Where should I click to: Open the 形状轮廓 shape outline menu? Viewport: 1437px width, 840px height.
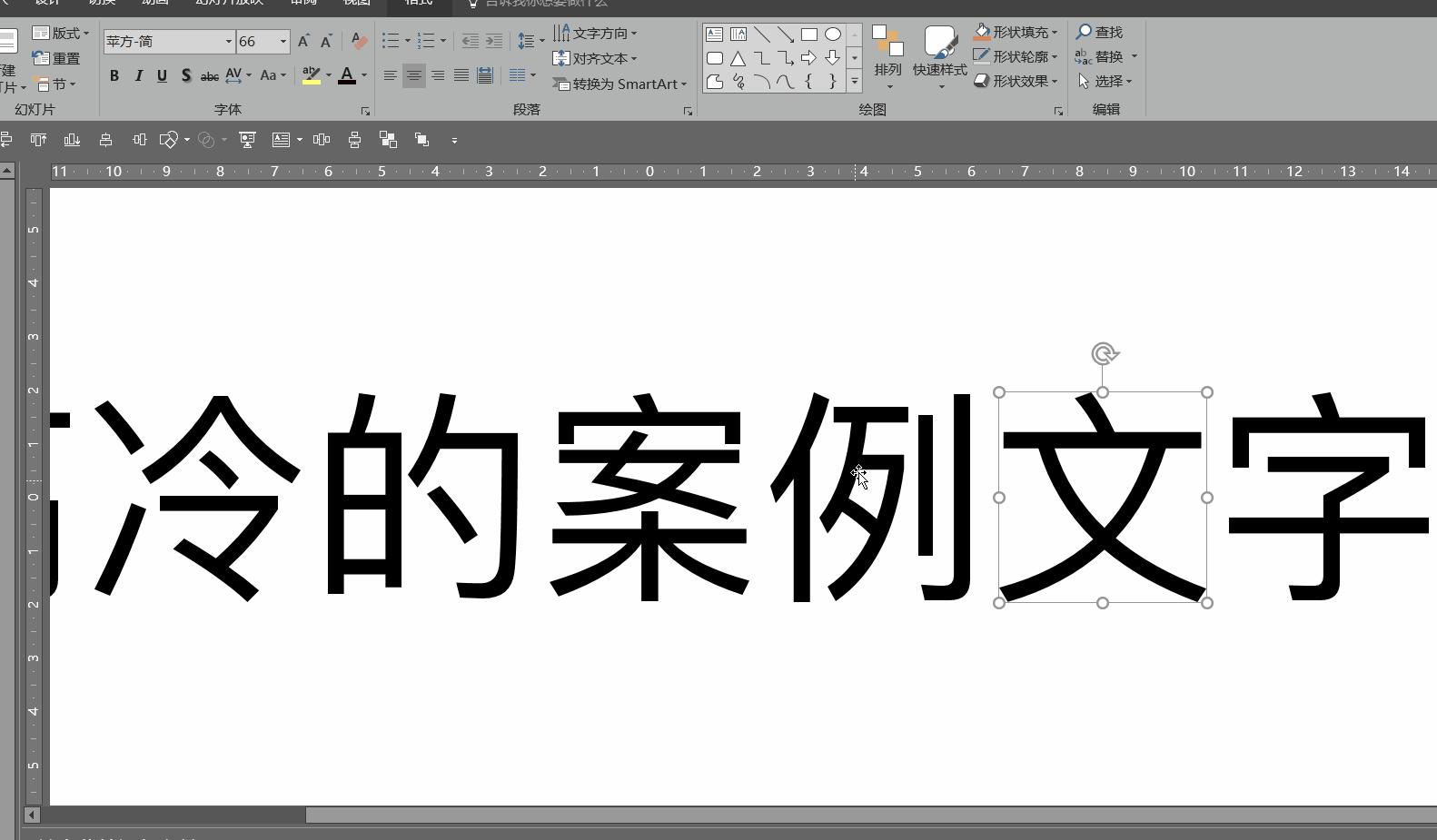[x=1016, y=56]
